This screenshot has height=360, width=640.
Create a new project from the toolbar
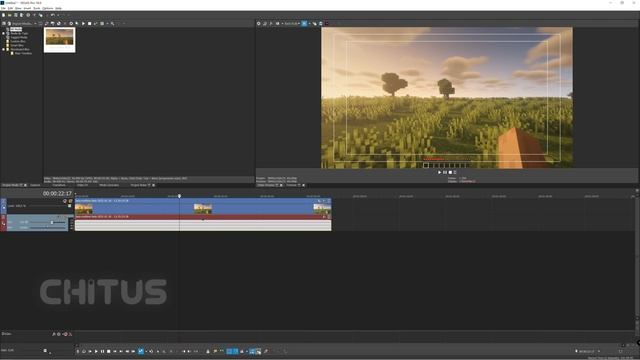[x=3, y=15]
